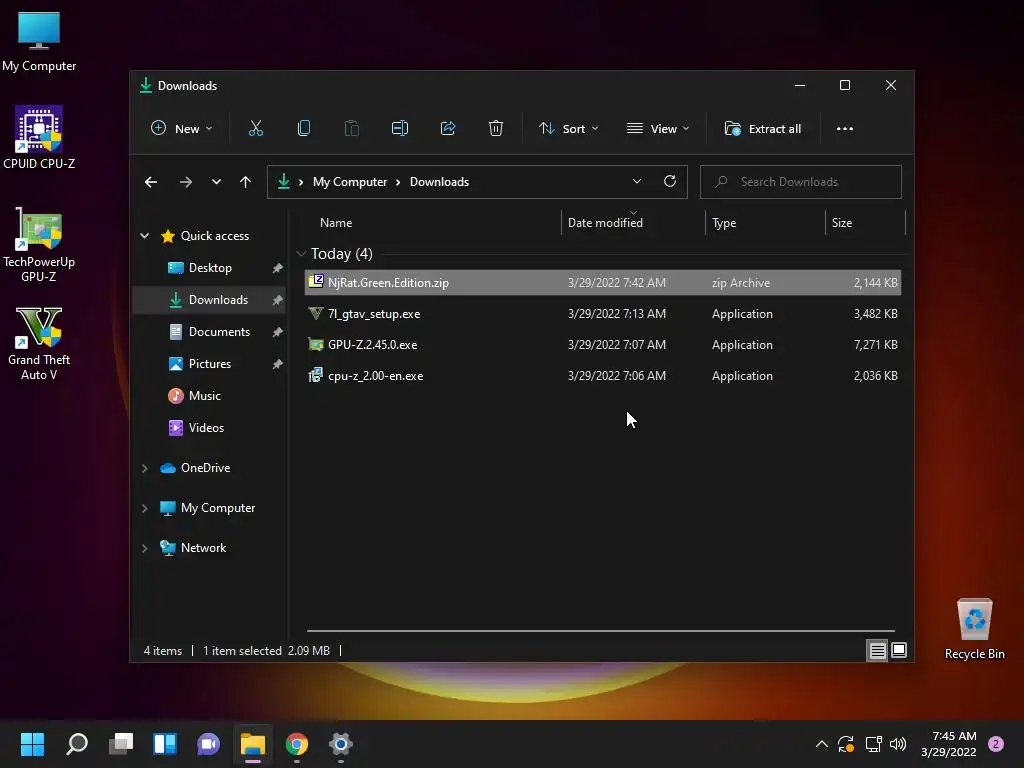Click the Copy icon in toolbar
The width and height of the screenshot is (1024, 768).
coord(304,129)
